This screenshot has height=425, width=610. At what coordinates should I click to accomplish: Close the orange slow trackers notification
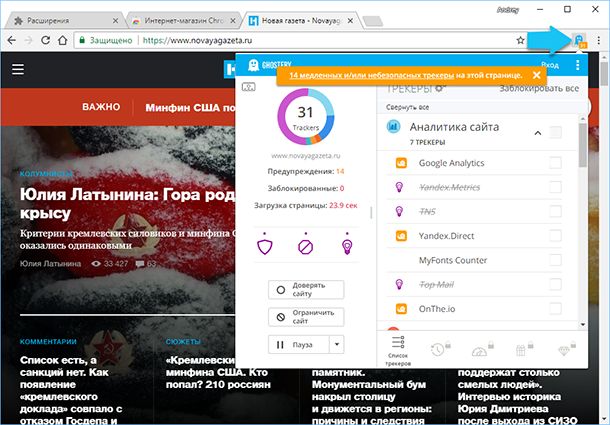[537, 75]
